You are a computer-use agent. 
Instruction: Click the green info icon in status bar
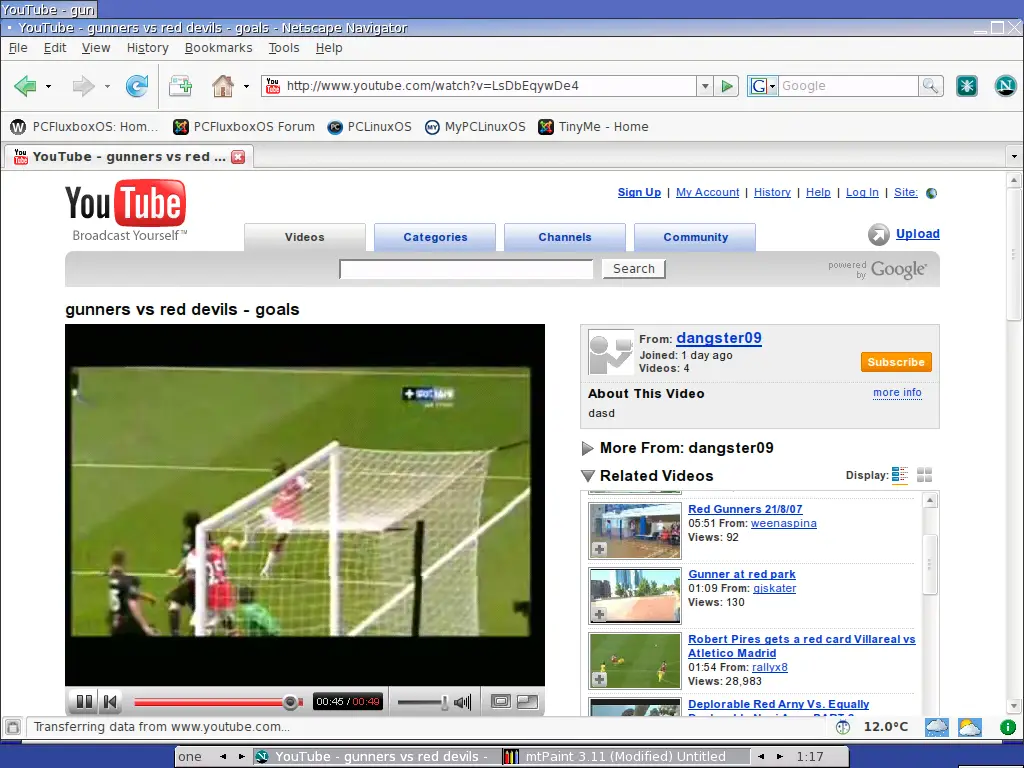tap(1008, 727)
